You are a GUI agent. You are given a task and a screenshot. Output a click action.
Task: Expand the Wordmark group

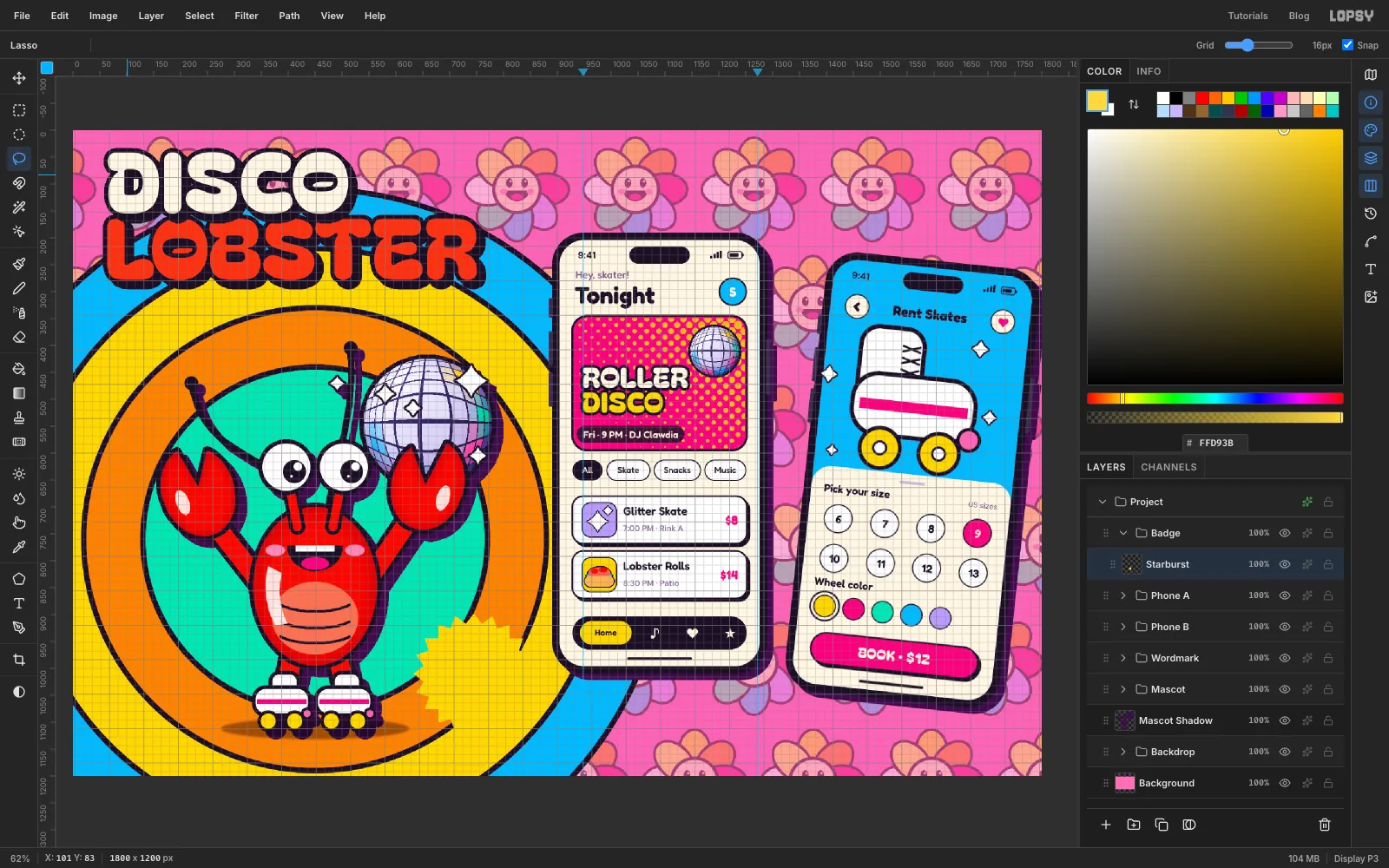click(x=1123, y=658)
